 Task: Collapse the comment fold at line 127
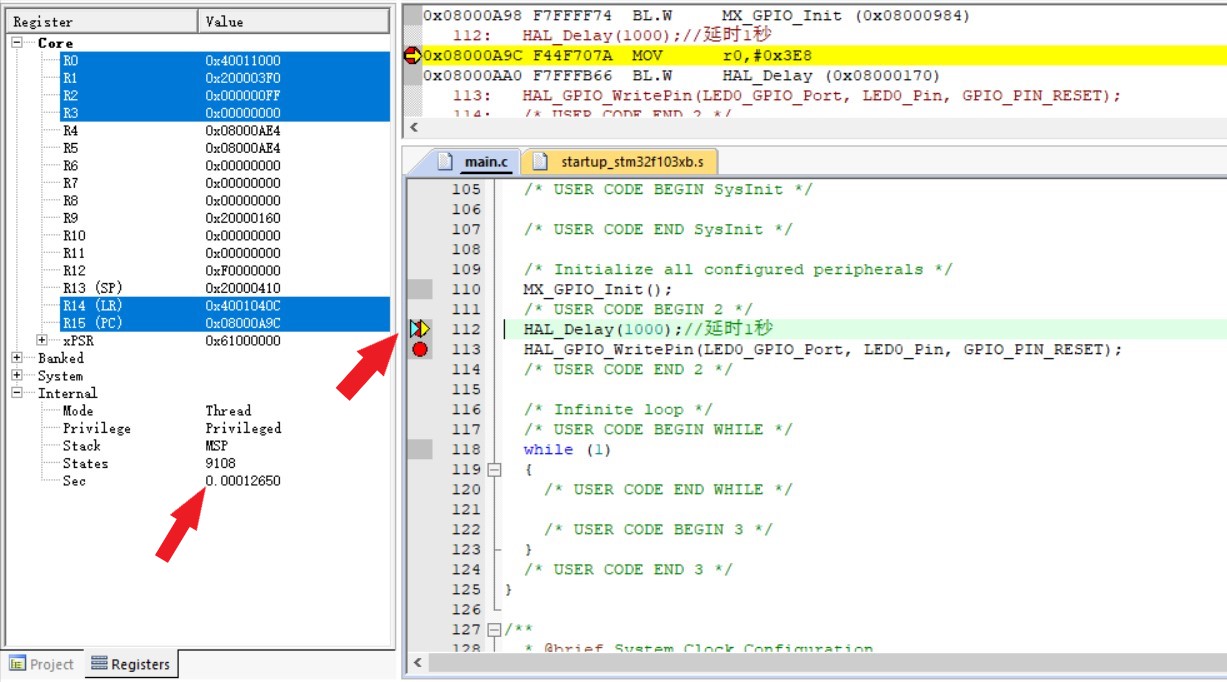(494, 629)
